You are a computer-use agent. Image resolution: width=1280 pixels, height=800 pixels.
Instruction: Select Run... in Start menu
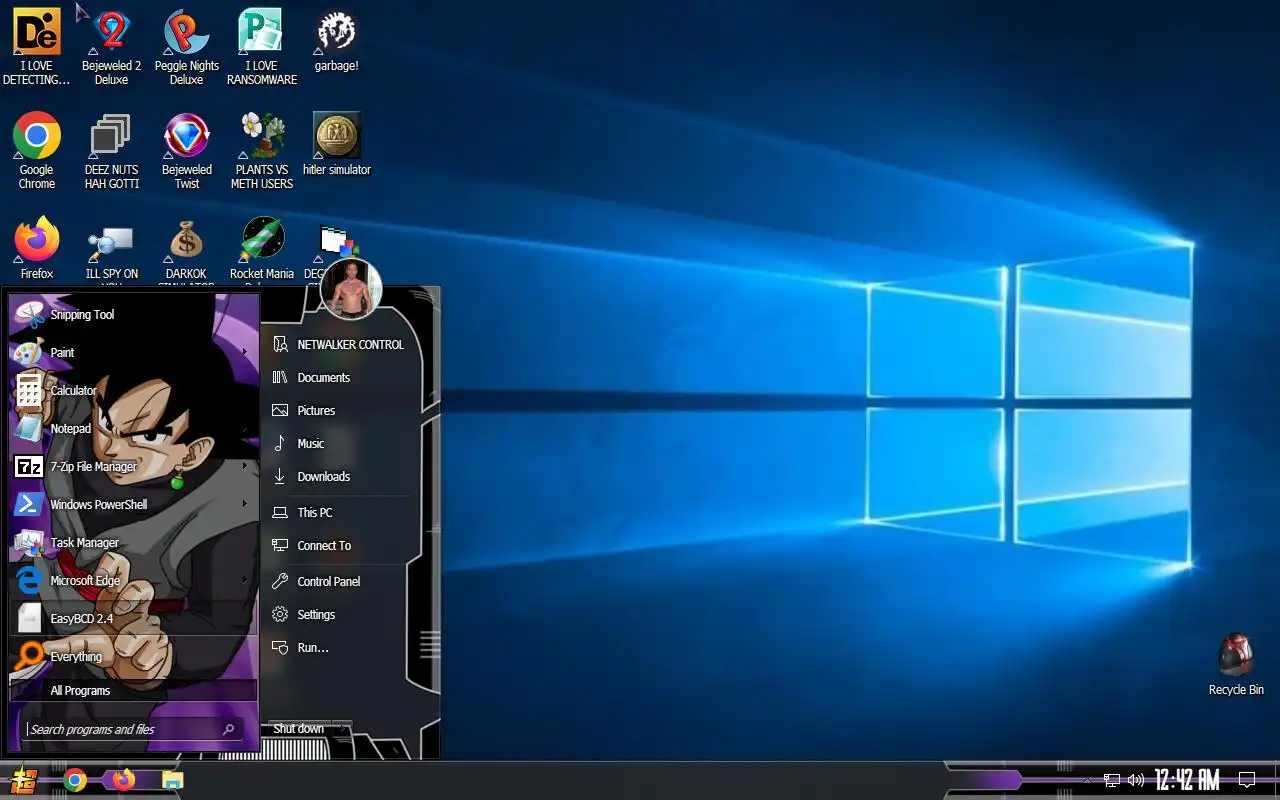coord(340,648)
